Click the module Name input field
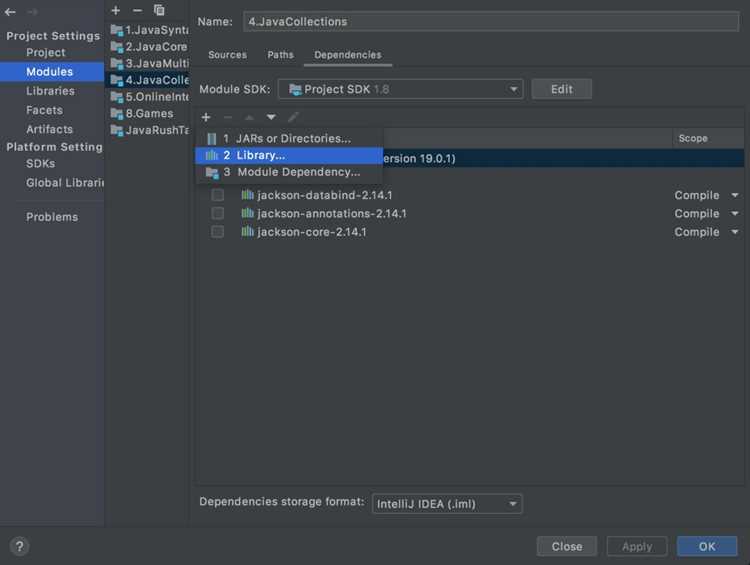The image size is (750, 565). tap(491, 22)
